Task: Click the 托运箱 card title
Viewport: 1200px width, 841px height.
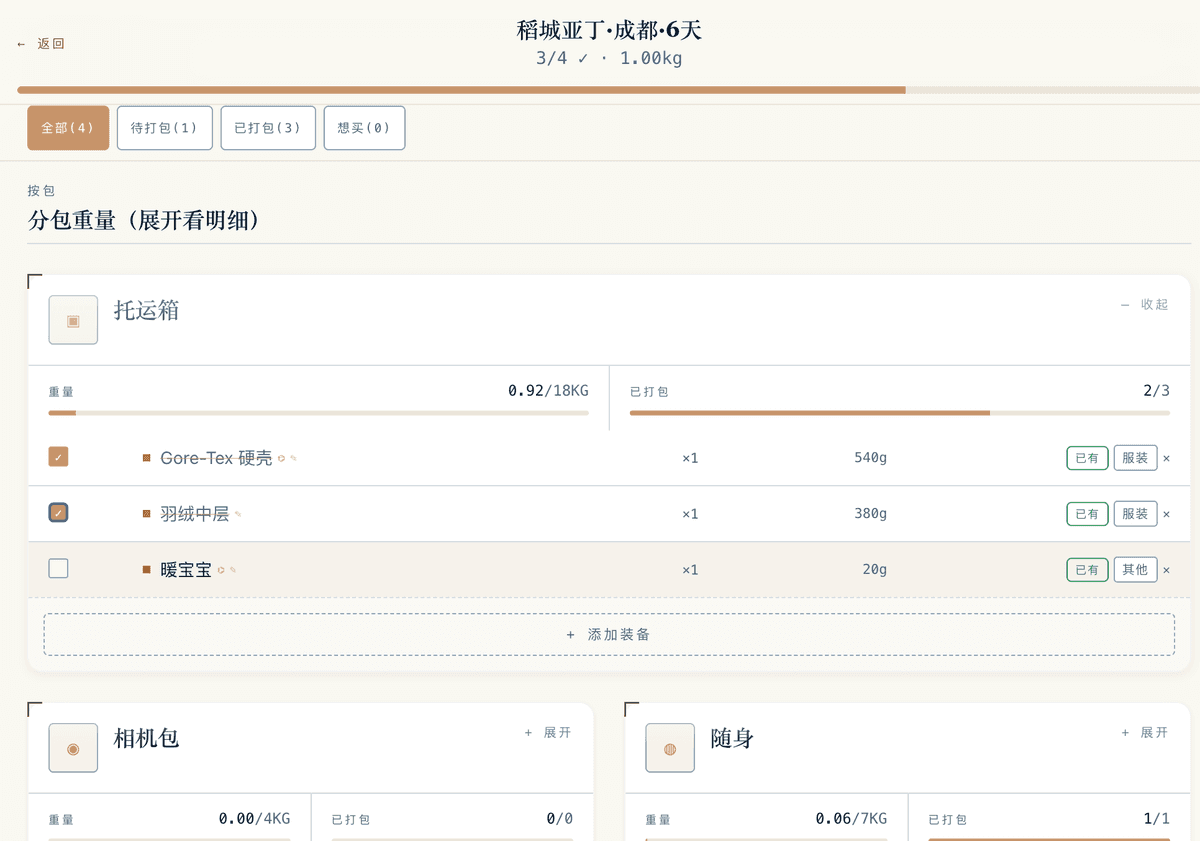Action: (x=146, y=310)
